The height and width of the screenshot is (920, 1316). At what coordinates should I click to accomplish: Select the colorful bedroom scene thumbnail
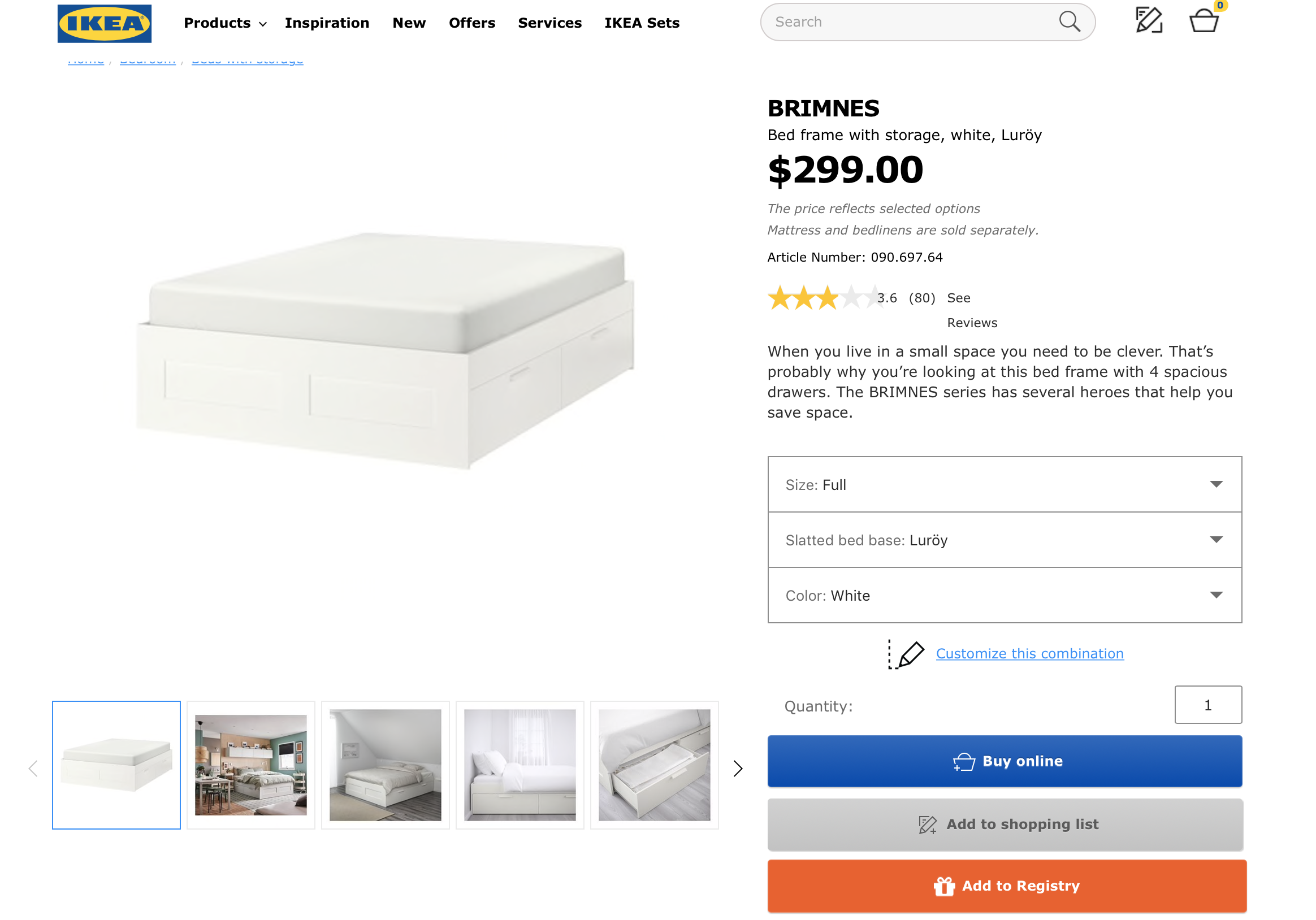click(x=250, y=765)
